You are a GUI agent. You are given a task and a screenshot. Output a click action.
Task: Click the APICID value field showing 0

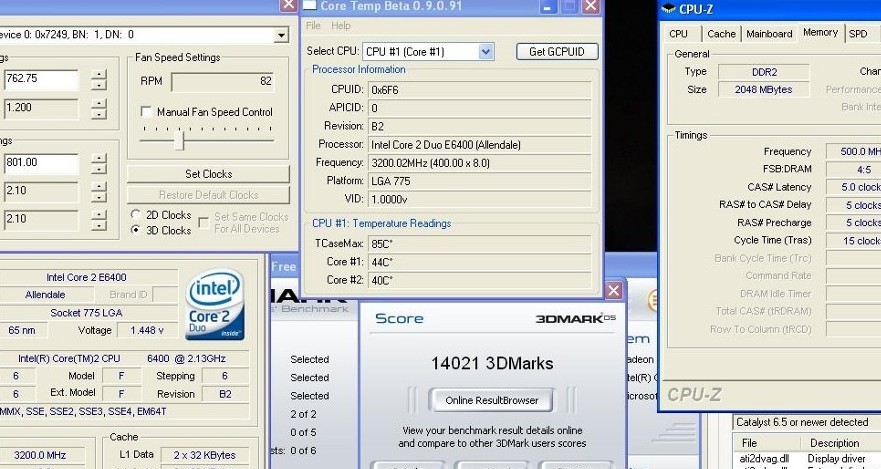[480, 108]
